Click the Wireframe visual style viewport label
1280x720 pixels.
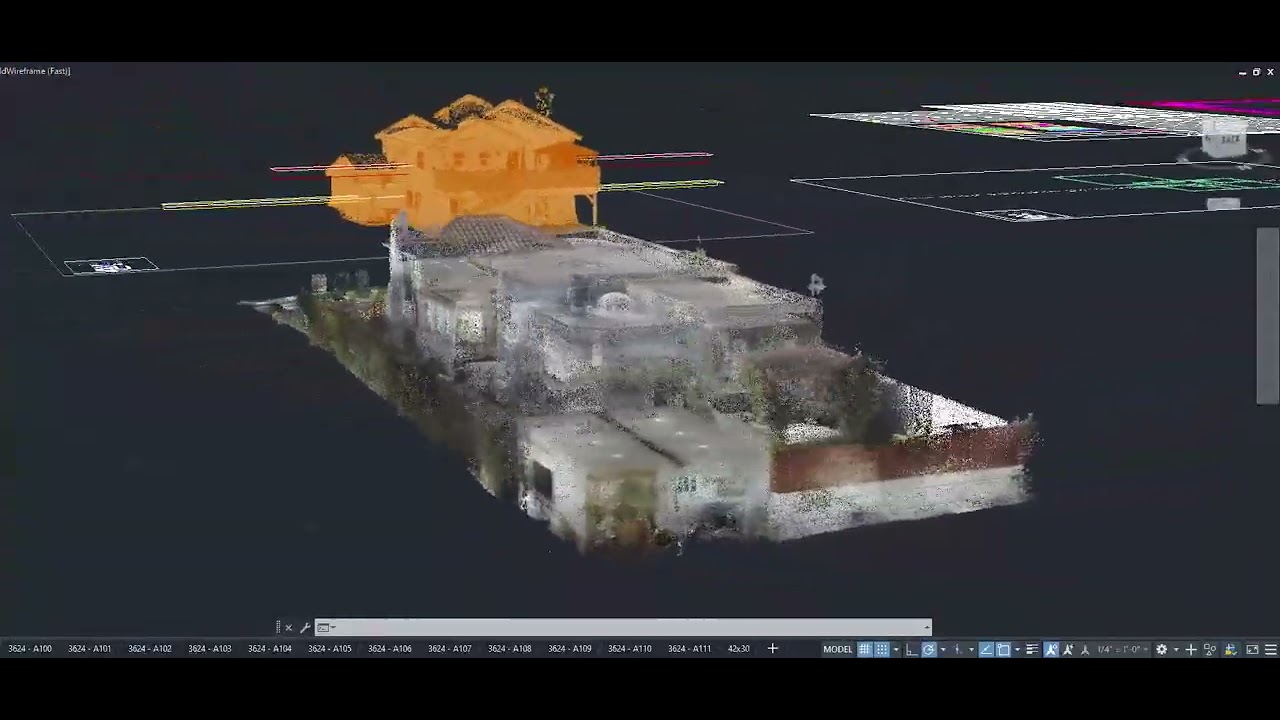[35, 71]
